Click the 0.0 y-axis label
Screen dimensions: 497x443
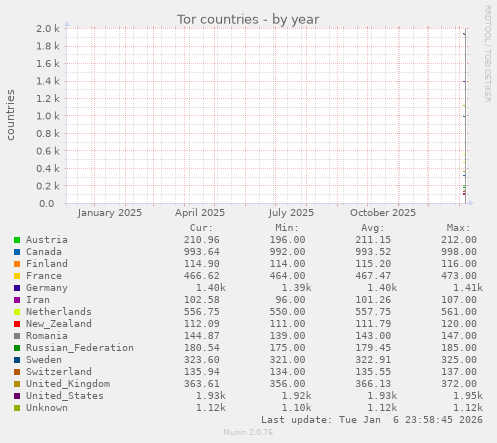point(47,203)
